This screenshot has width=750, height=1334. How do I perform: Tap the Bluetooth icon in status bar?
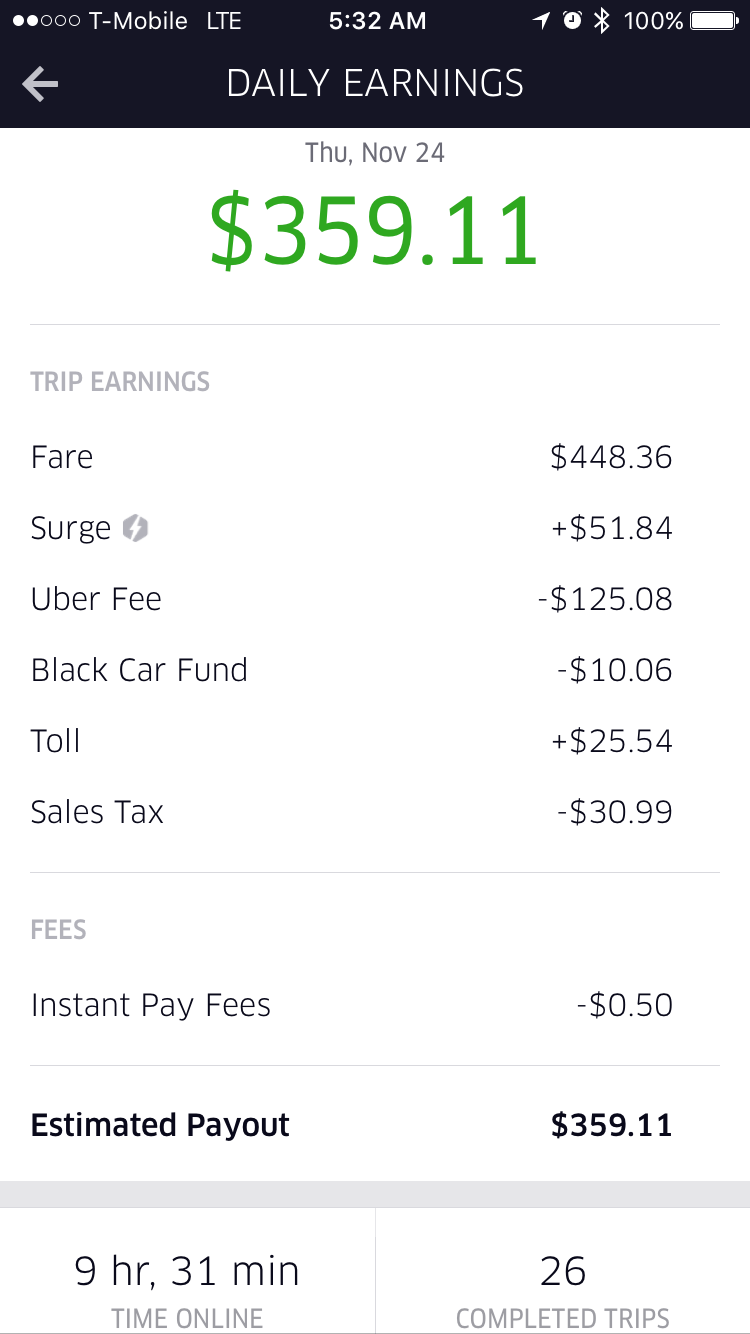601,21
